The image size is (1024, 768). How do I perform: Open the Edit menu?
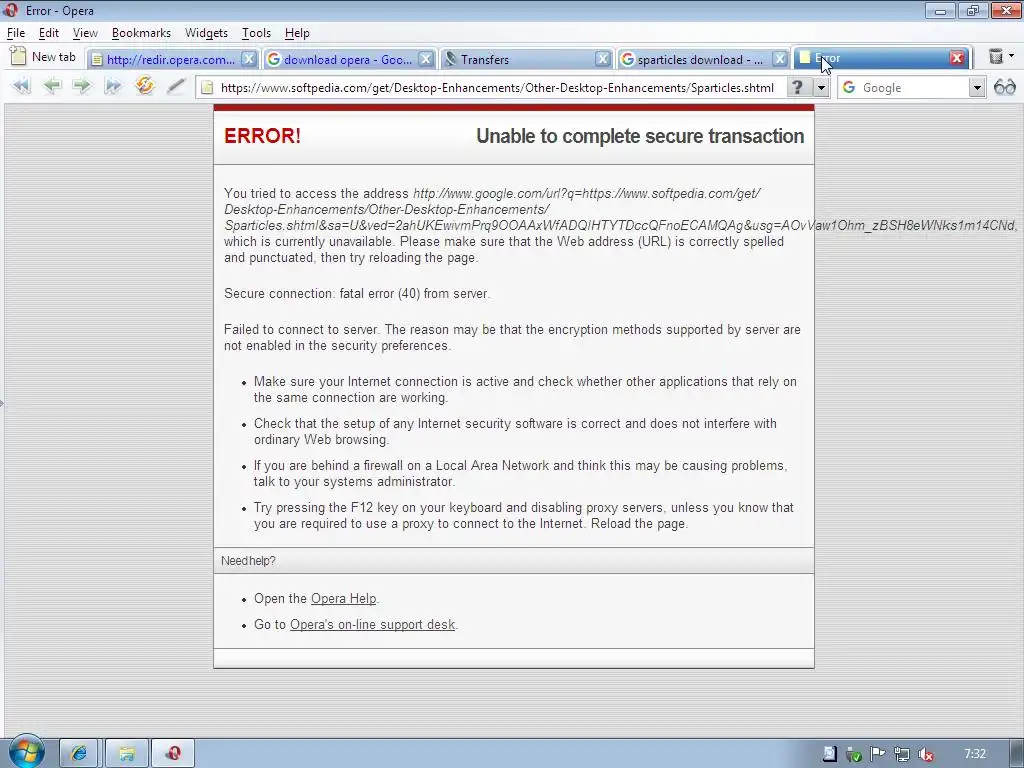(48, 33)
